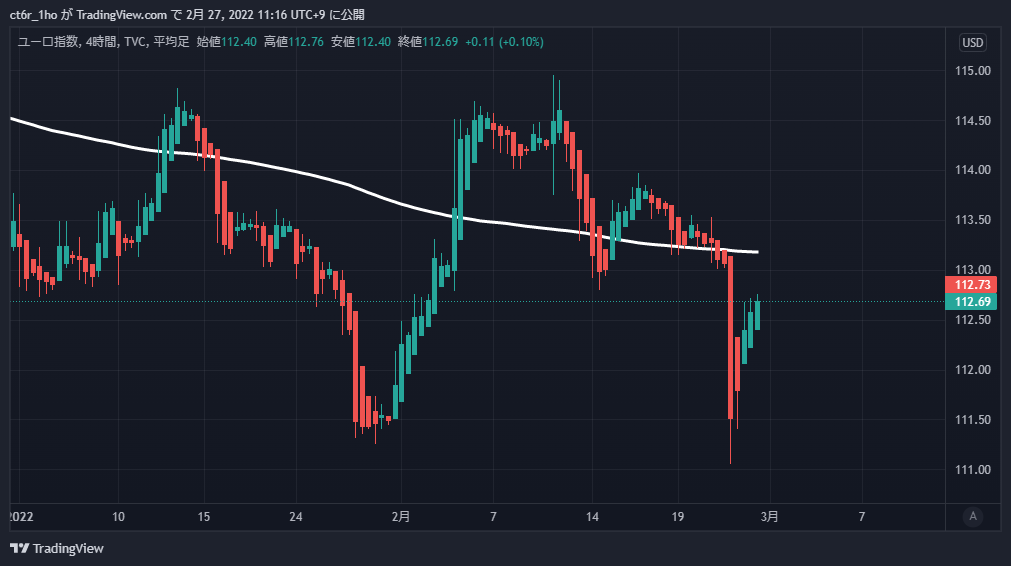Click 115.00 on the price axis
Viewport: 1011px width, 566px height.
[972, 71]
